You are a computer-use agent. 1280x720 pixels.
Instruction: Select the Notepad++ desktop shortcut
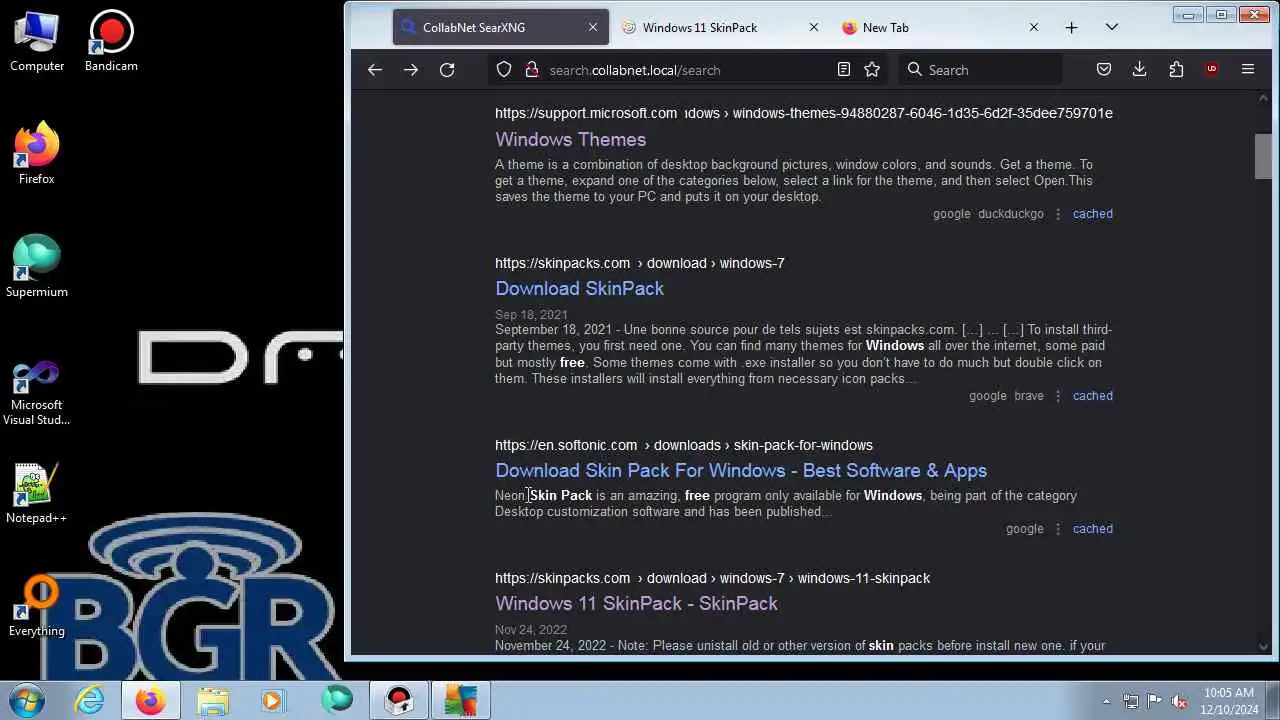pos(37,494)
